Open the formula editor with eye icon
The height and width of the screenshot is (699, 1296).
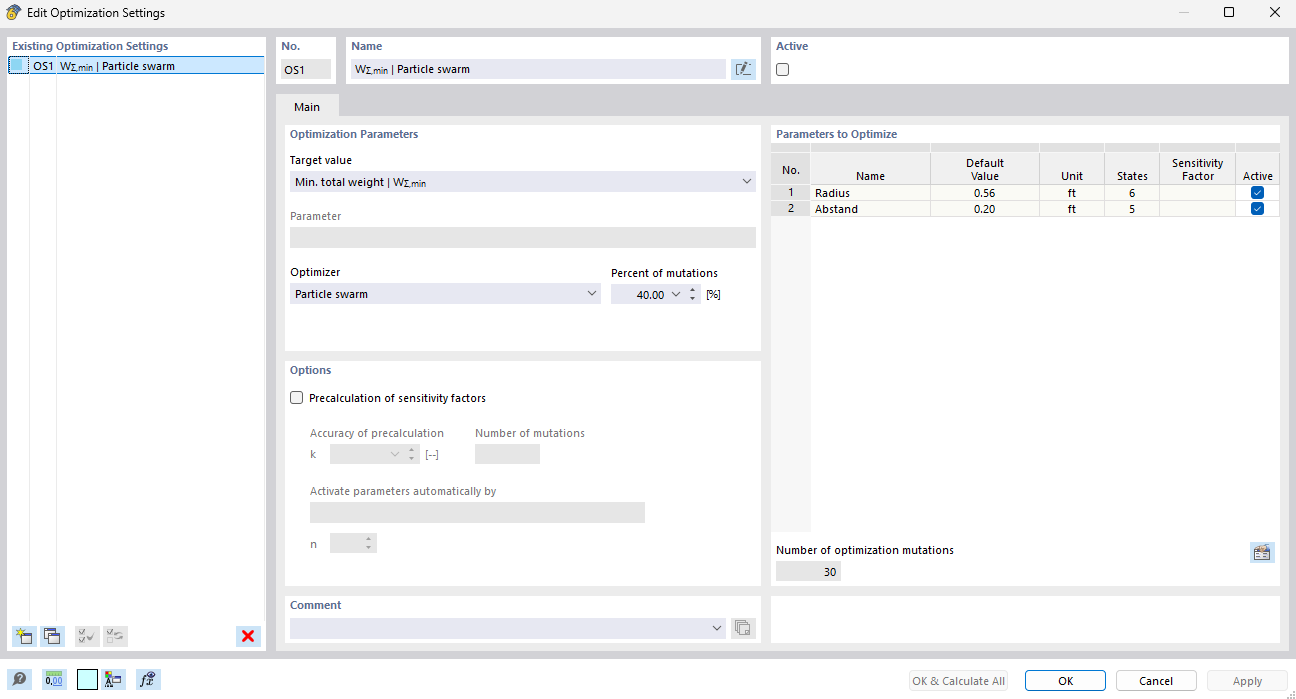tap(147, 679)
